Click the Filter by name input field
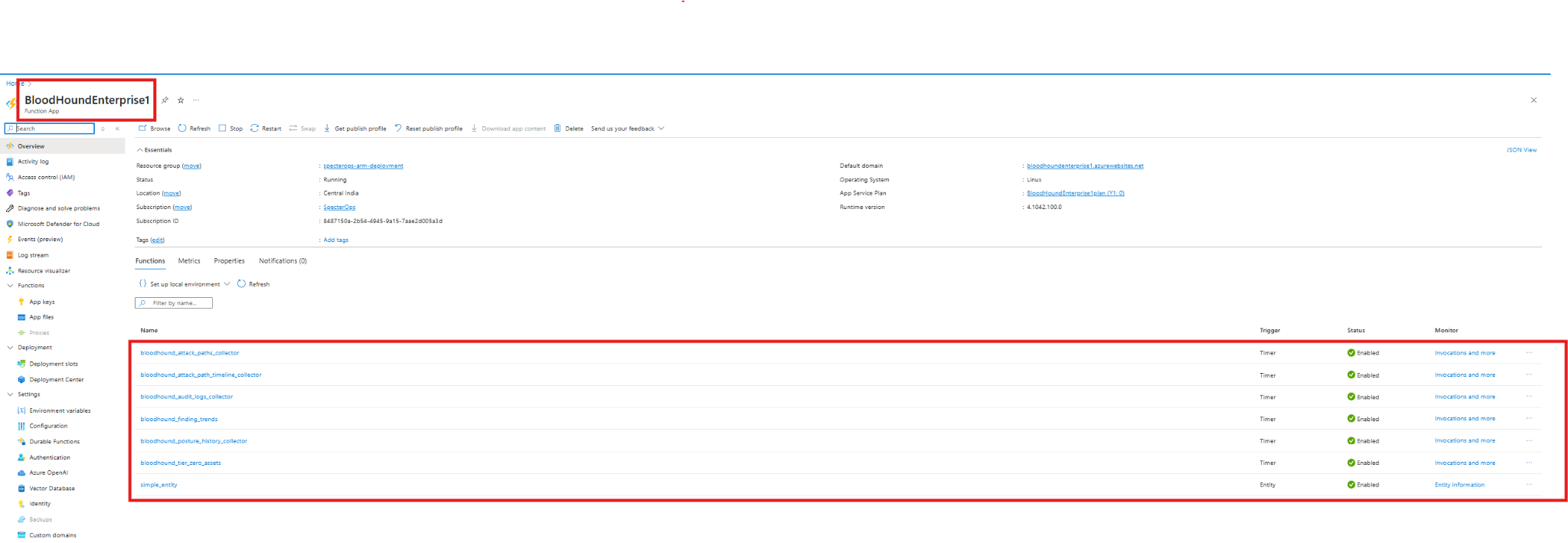 coord(174,303)
